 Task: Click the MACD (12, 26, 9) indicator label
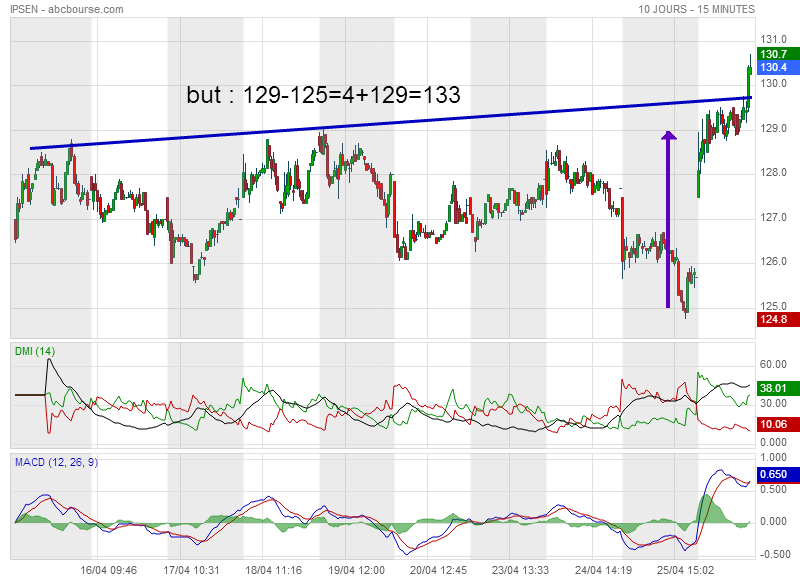56,462
